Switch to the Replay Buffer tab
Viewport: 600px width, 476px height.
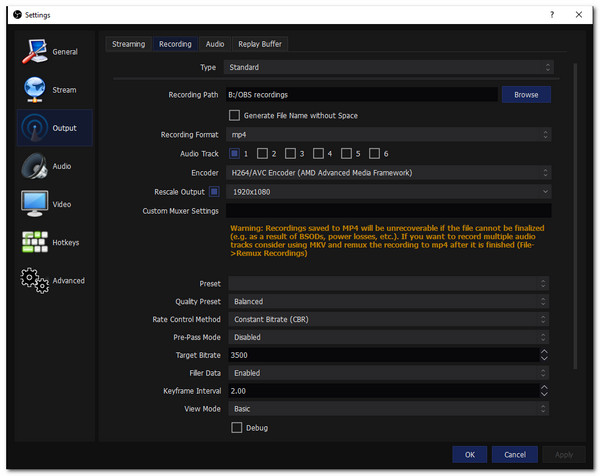coord(260,44)
